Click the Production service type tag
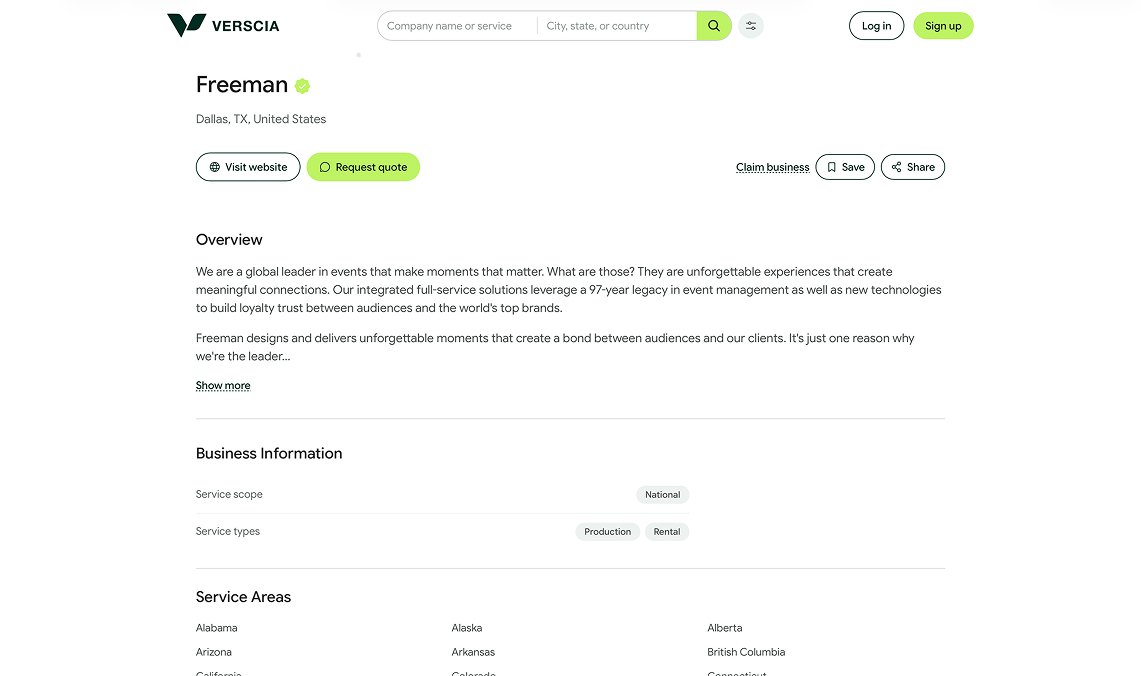The height and width of the screenshot is (676, 1141). pyautogui.click(x=607, y=532)
